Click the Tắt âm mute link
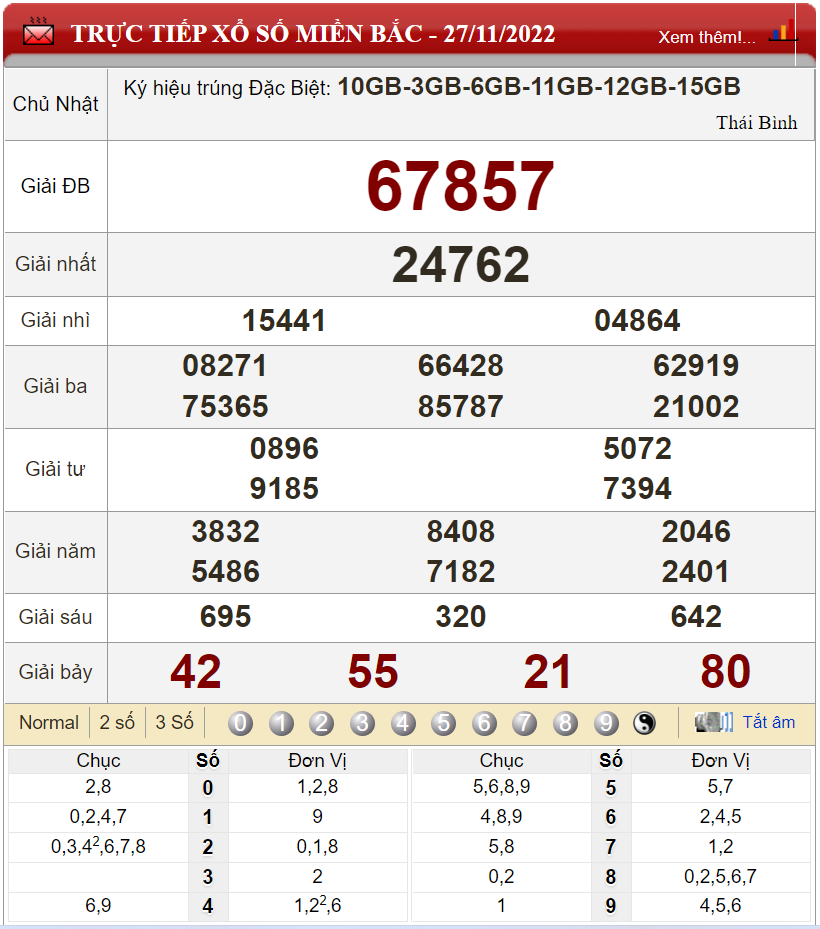Viewport: 820px width, 929px height. (768, 722)
